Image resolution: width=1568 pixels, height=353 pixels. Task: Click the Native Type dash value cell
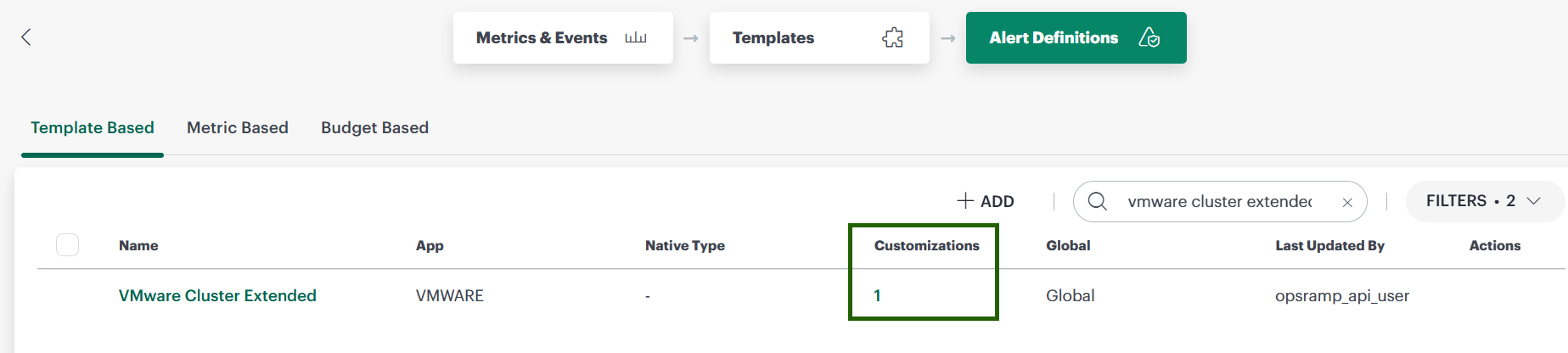[648, 296]
